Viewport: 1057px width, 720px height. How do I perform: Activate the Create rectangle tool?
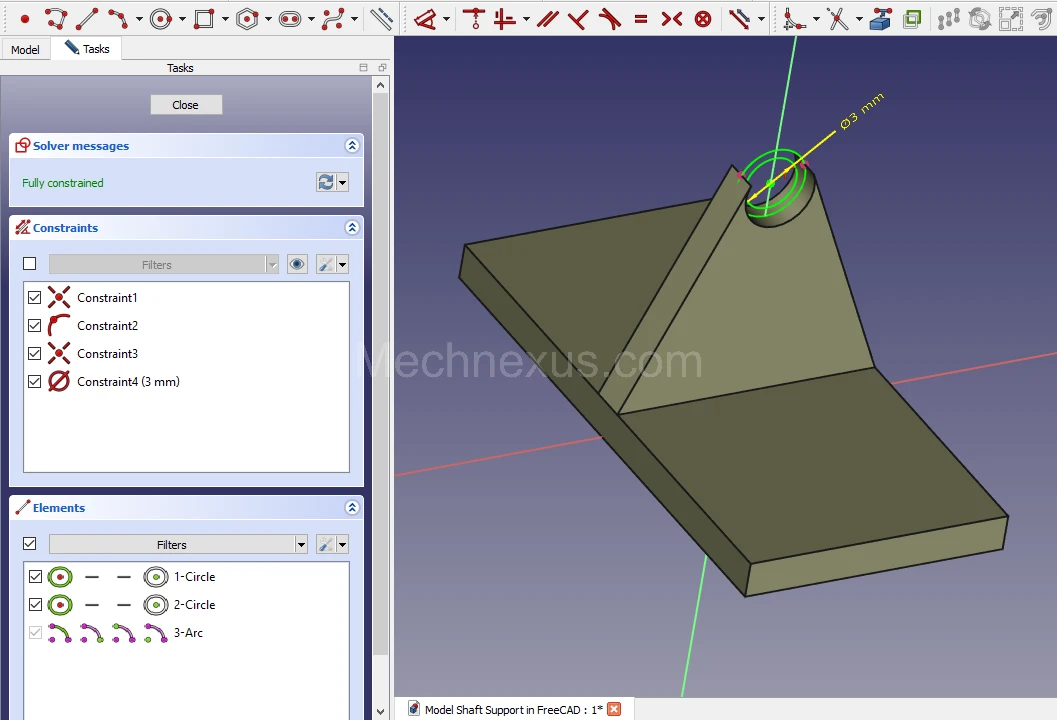(204, 18)
